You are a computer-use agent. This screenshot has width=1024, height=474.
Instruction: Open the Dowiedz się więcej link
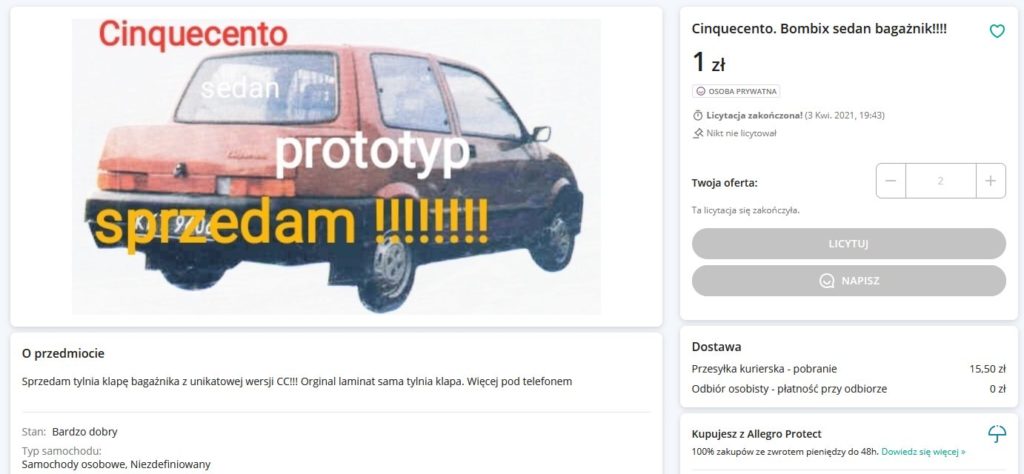(x=923, y=451)
